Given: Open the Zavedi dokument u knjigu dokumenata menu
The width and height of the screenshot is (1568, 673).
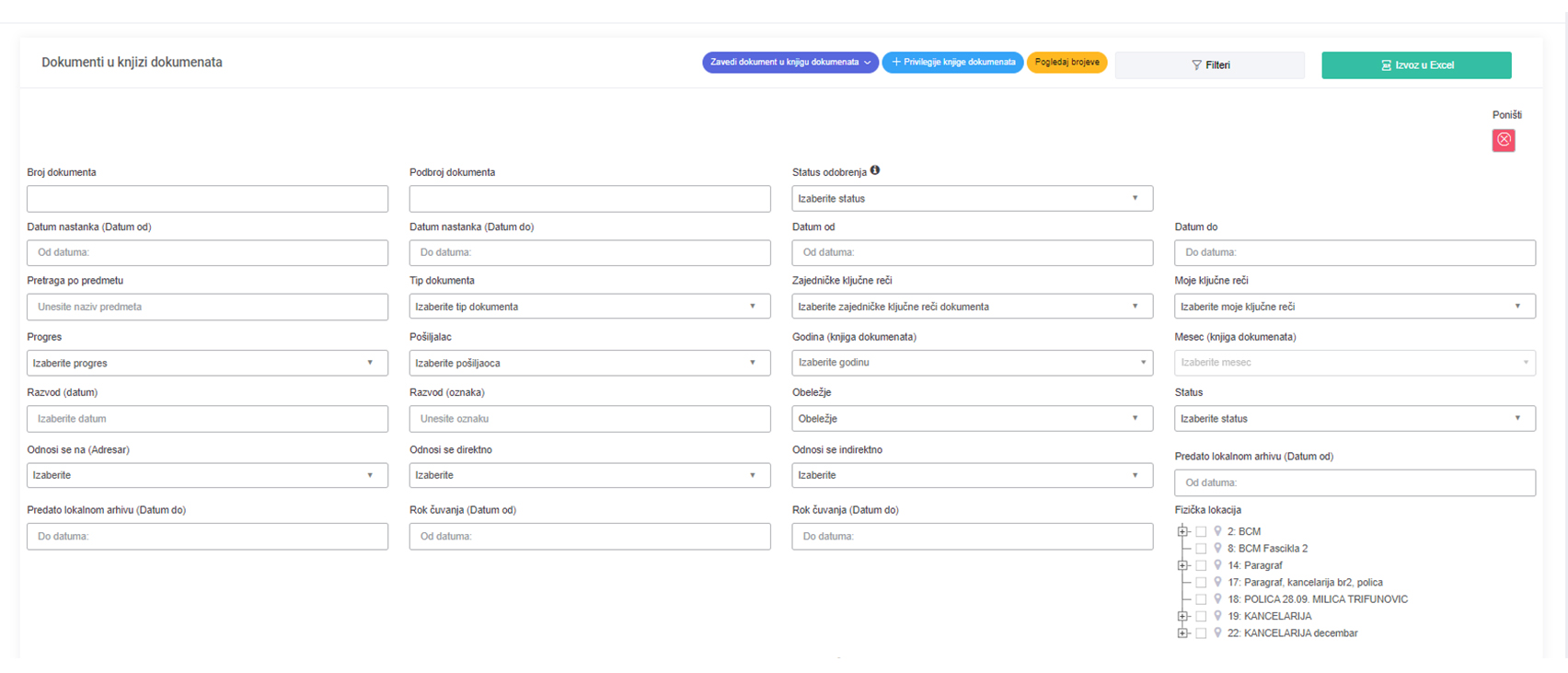Looking at the screenshot, I should coord(790,63).
